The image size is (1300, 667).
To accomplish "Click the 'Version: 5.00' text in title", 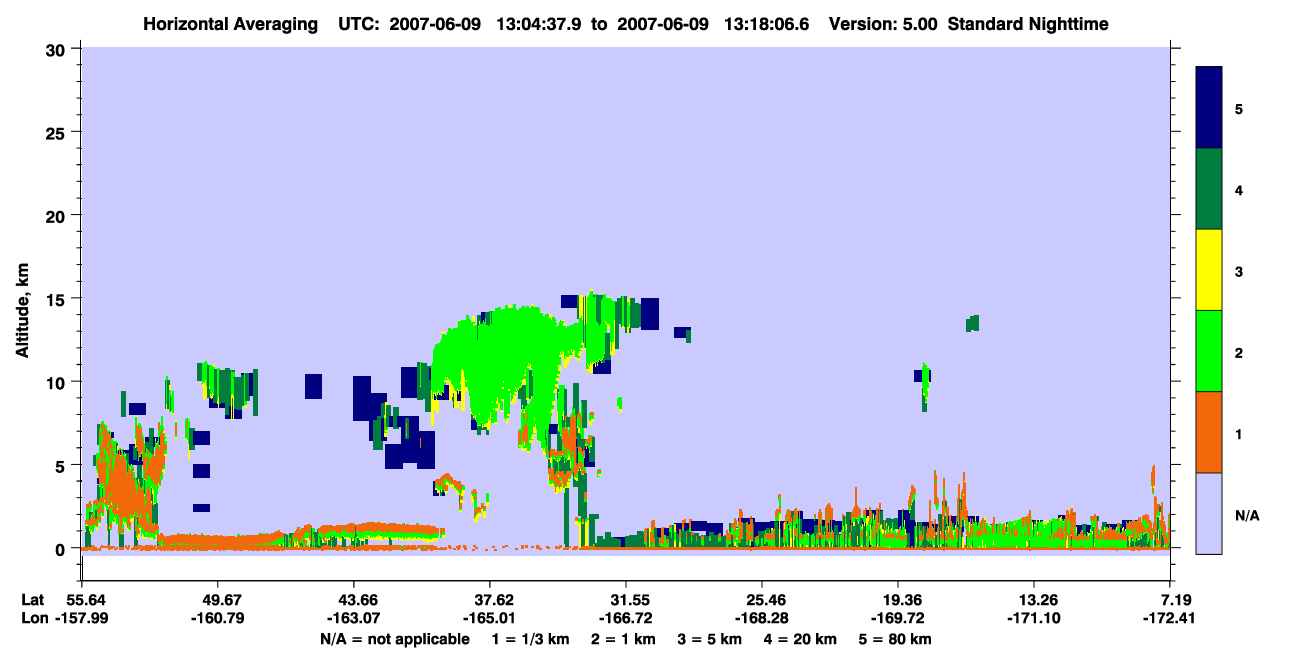I will pos(882,23).
